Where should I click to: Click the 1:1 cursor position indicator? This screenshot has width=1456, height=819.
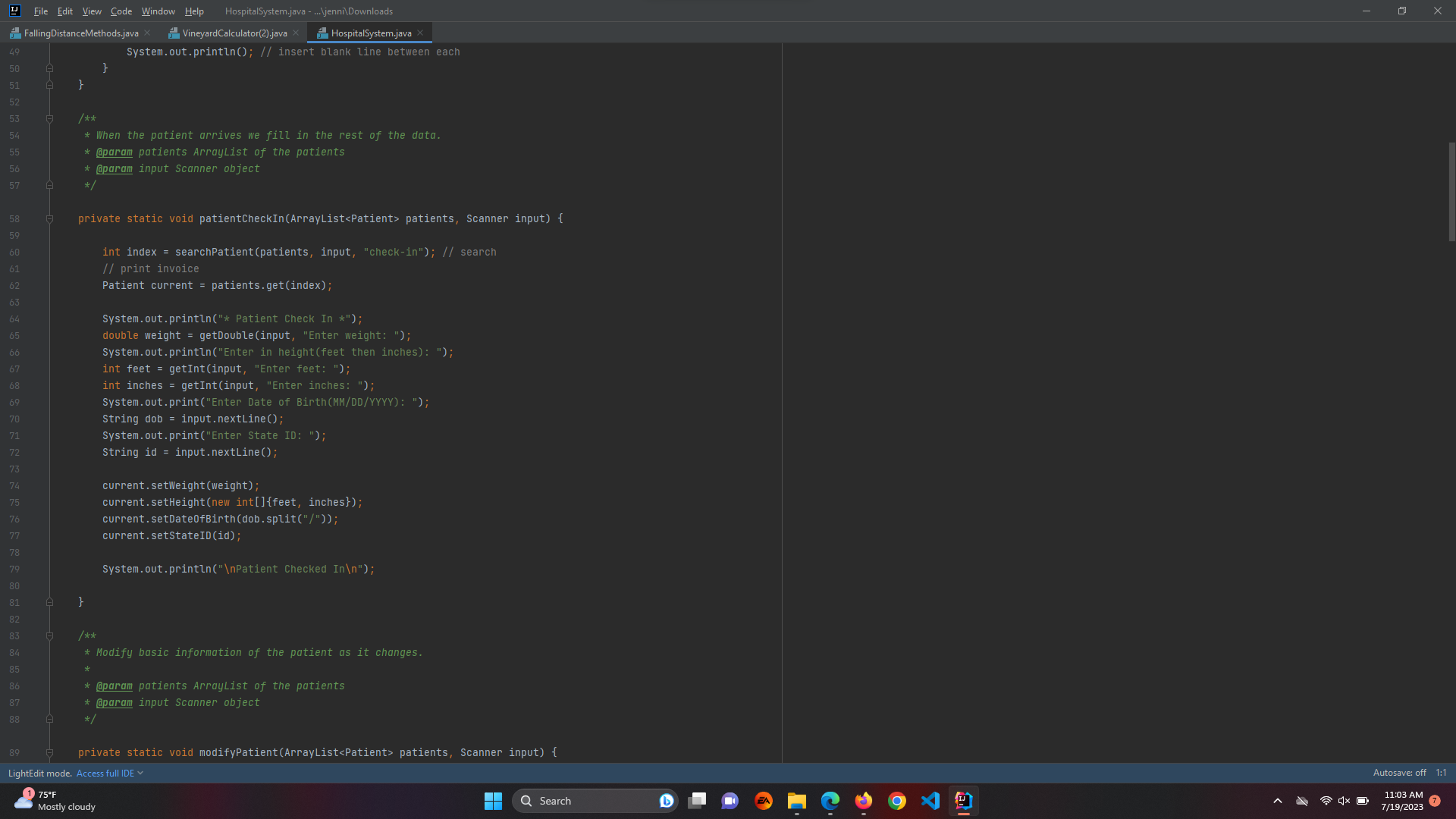[x=1441, y=773]
